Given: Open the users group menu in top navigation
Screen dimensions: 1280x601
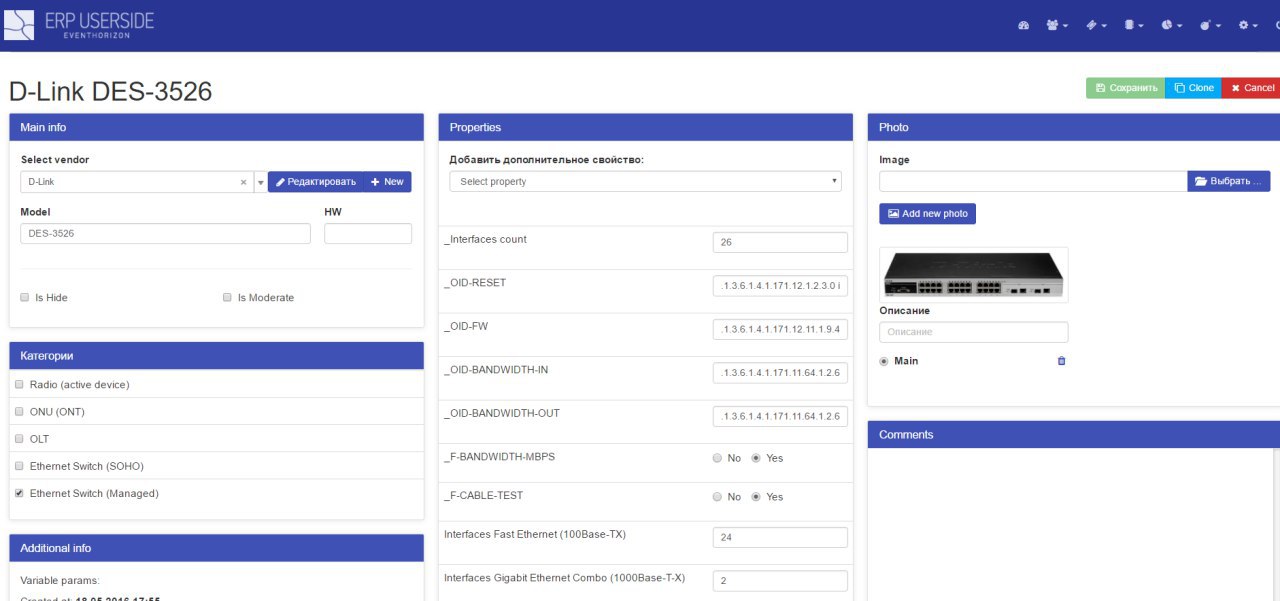Looking at the screenshot, I should click(1057, 25).
